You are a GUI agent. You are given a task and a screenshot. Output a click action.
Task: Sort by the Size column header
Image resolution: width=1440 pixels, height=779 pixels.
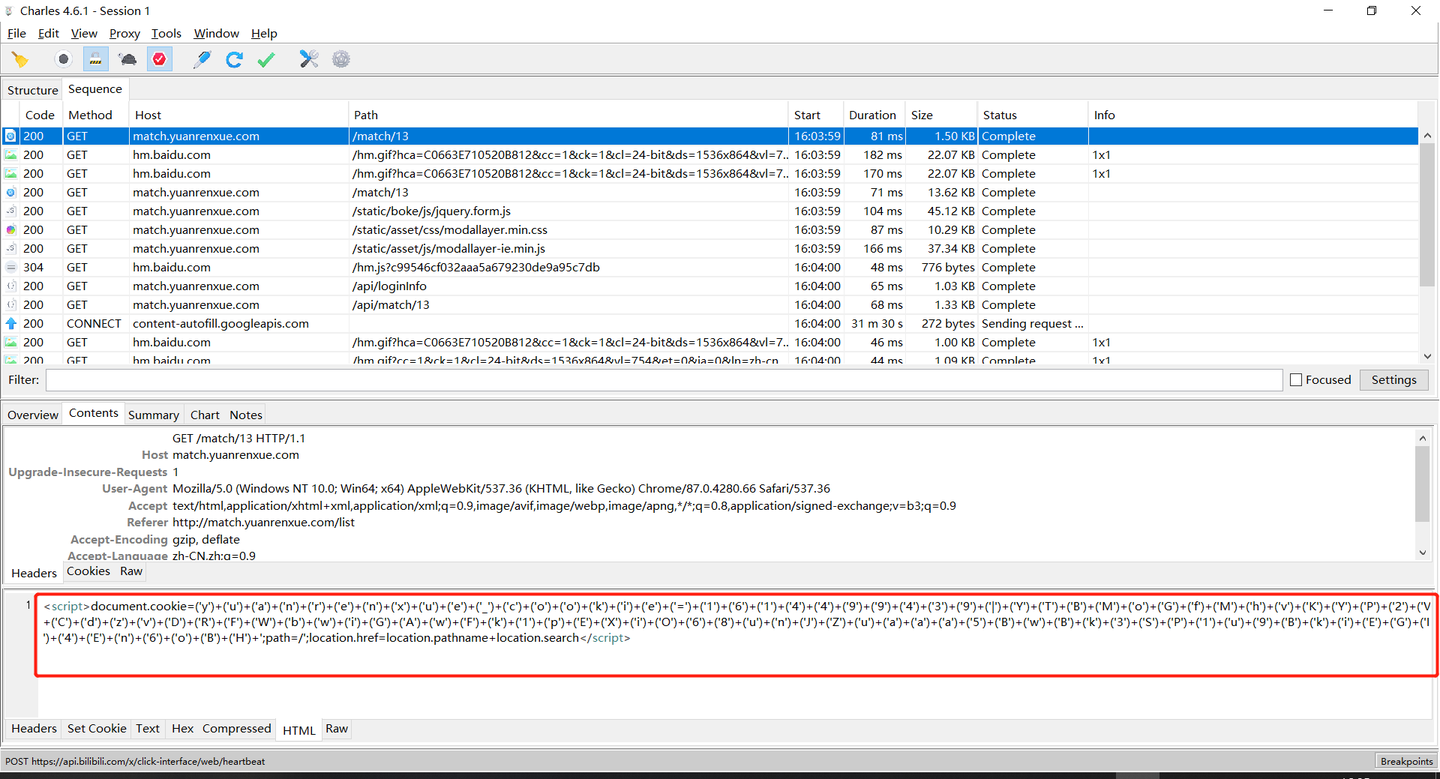(x=941, y=115)
